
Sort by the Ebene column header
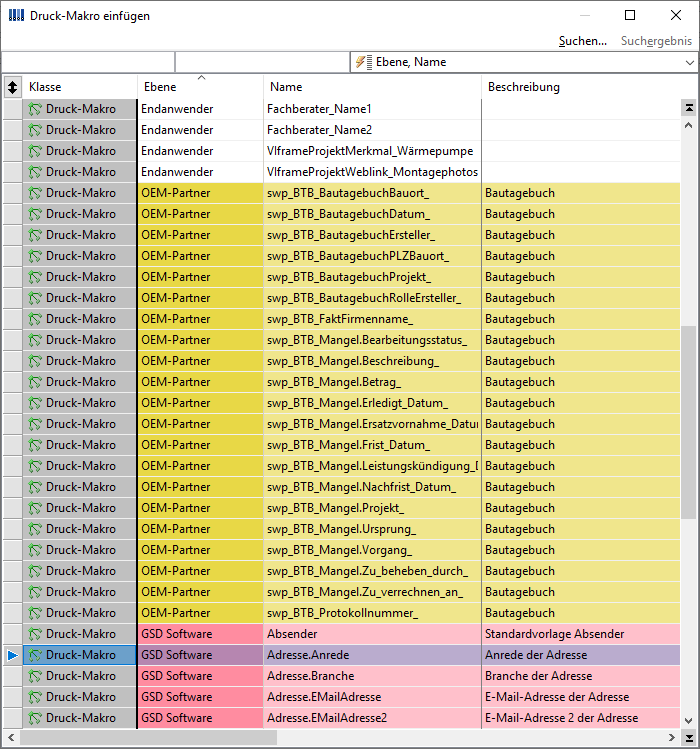200,87
